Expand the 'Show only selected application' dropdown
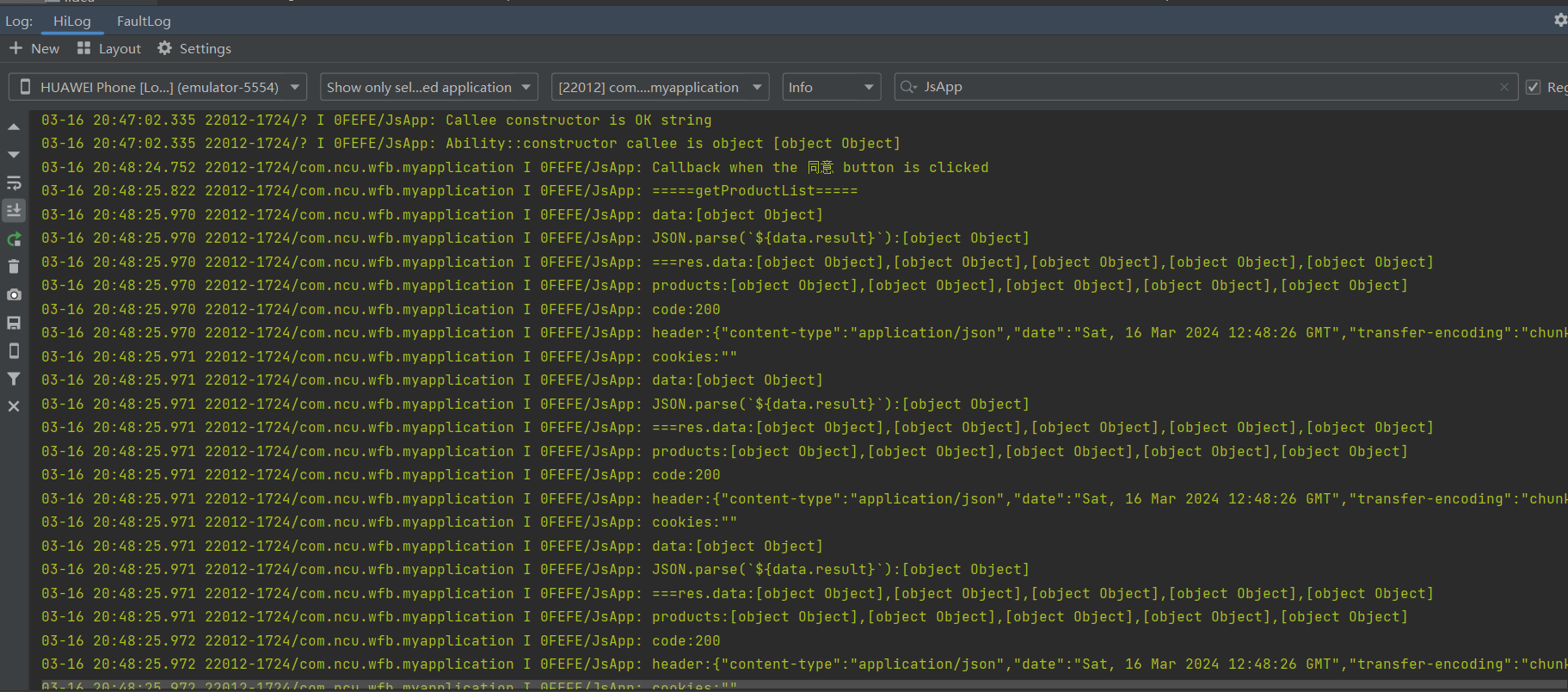This screenshot has height=692, width=1568. tap(428, 87)
